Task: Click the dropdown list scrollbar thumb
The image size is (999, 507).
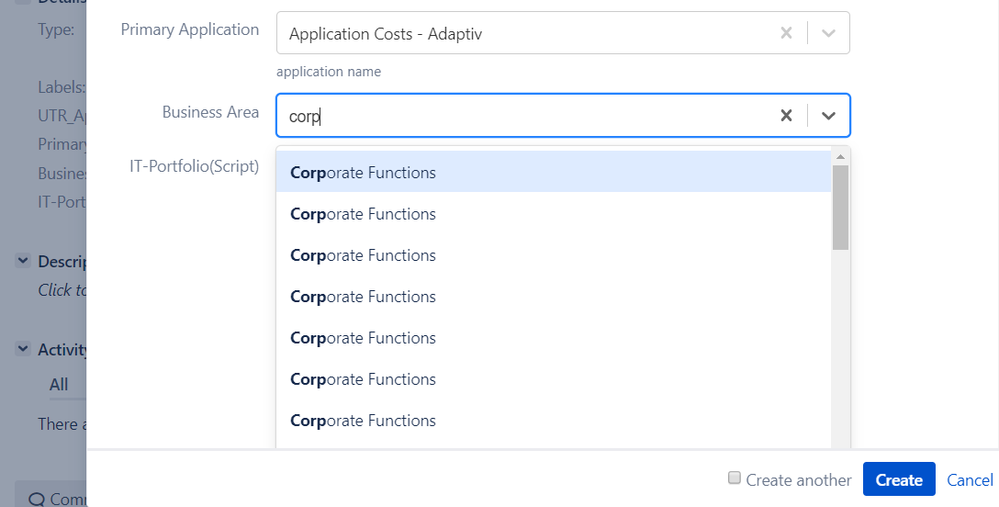Action: click(x=840, y=208)
